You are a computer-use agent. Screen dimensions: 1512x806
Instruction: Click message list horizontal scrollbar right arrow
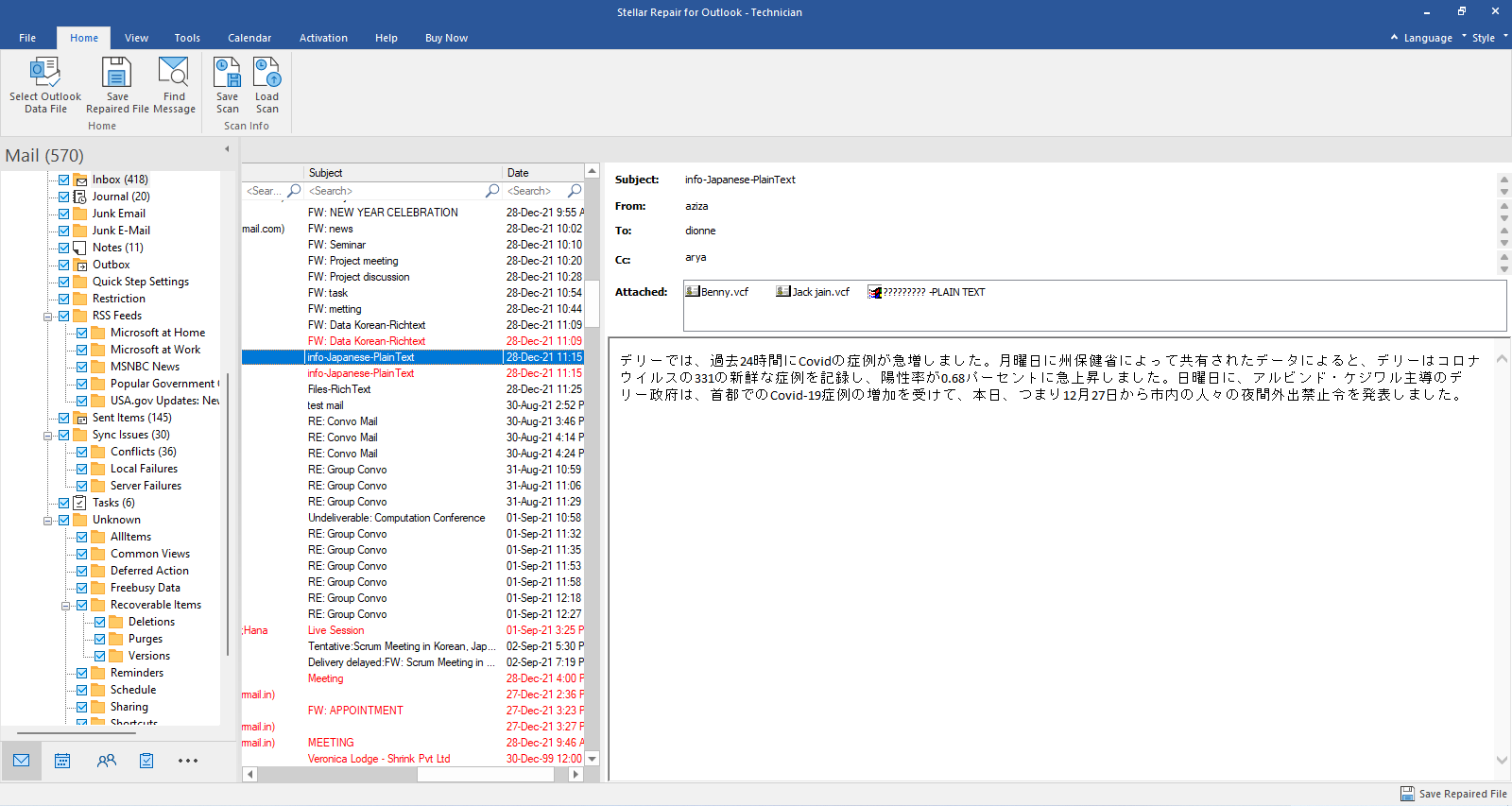[x=576, y=774]
